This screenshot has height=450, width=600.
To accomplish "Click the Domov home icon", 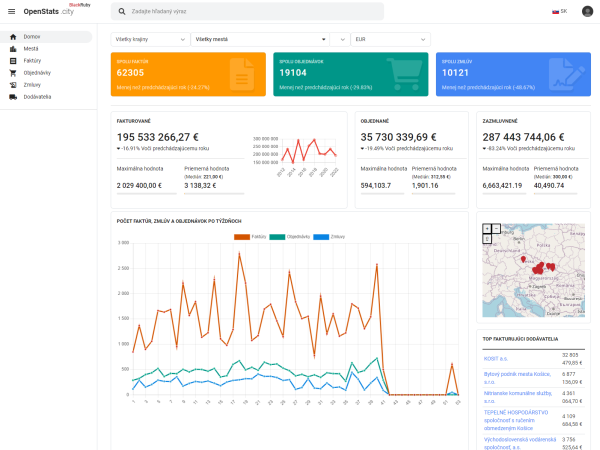I will click(13, 37).
